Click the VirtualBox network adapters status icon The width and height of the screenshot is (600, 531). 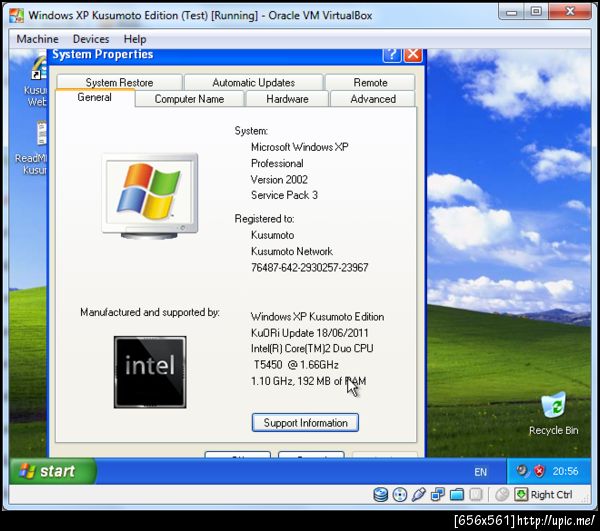pos(438,495)
